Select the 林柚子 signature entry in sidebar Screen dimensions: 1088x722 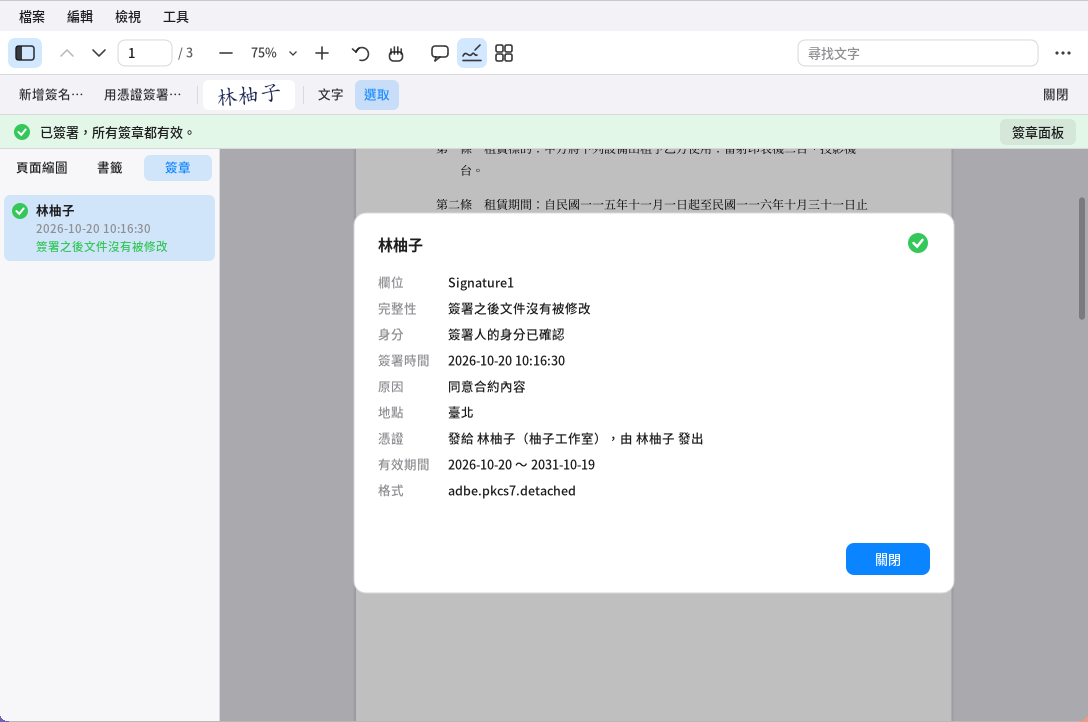point(110,228)
